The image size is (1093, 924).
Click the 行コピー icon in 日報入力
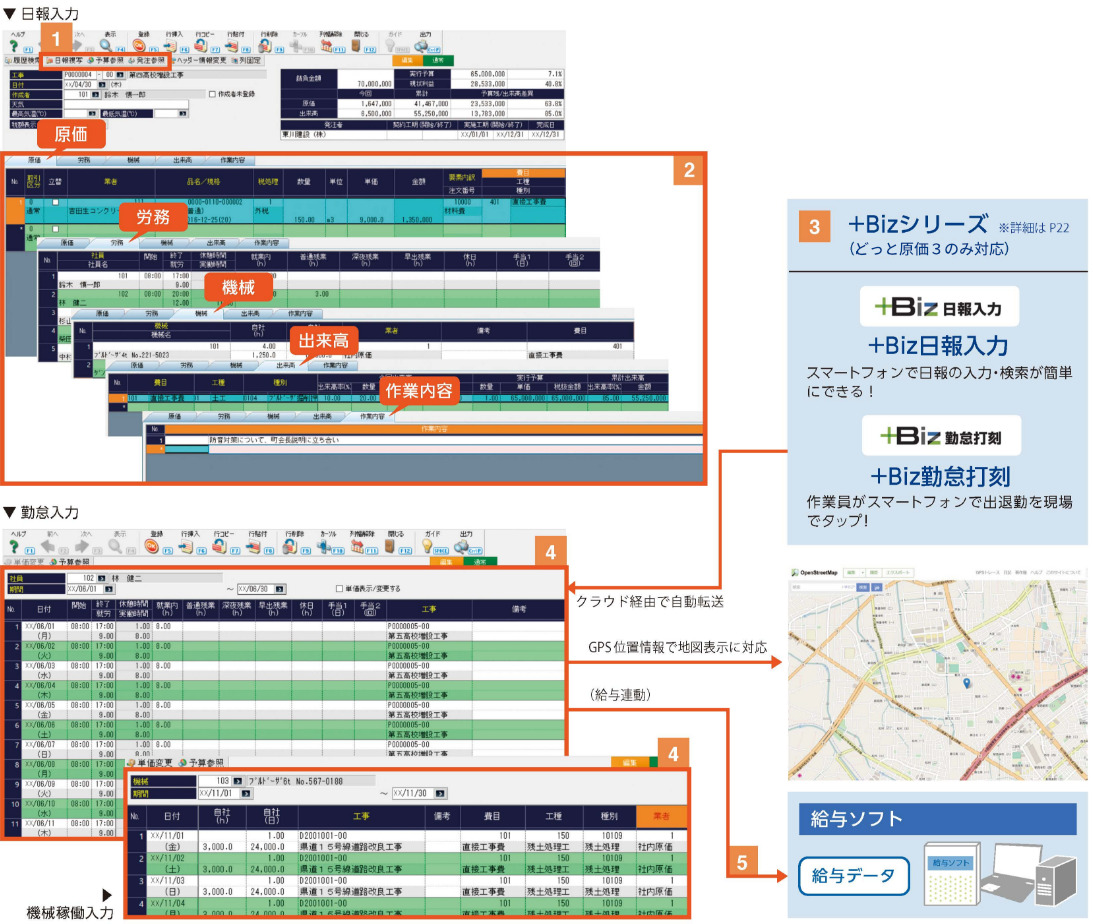coord(201,46)
